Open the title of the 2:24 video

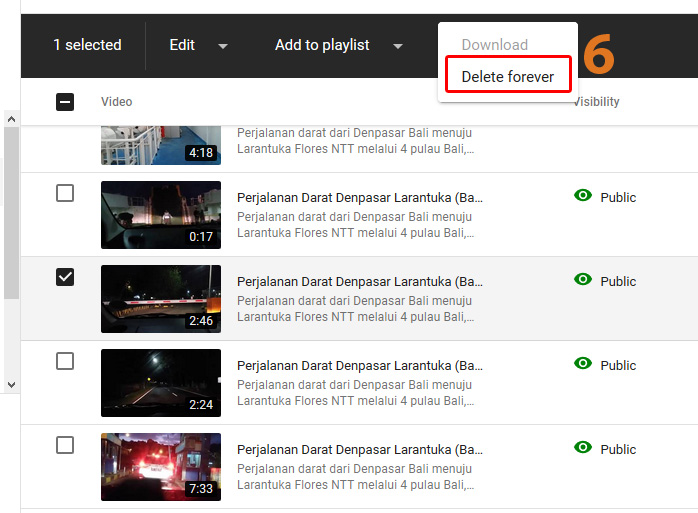(360, 366)
